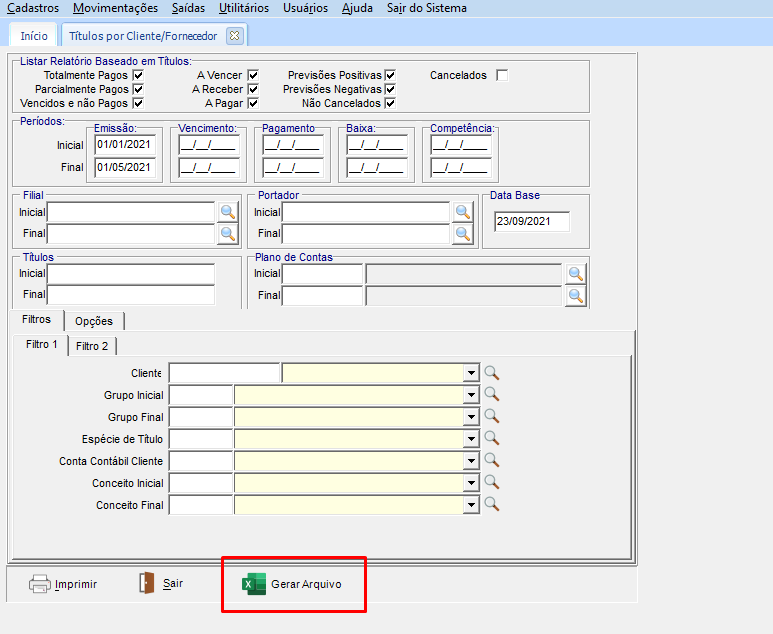Toggle the Previsões Negativas checkbox

coord(390,89)
